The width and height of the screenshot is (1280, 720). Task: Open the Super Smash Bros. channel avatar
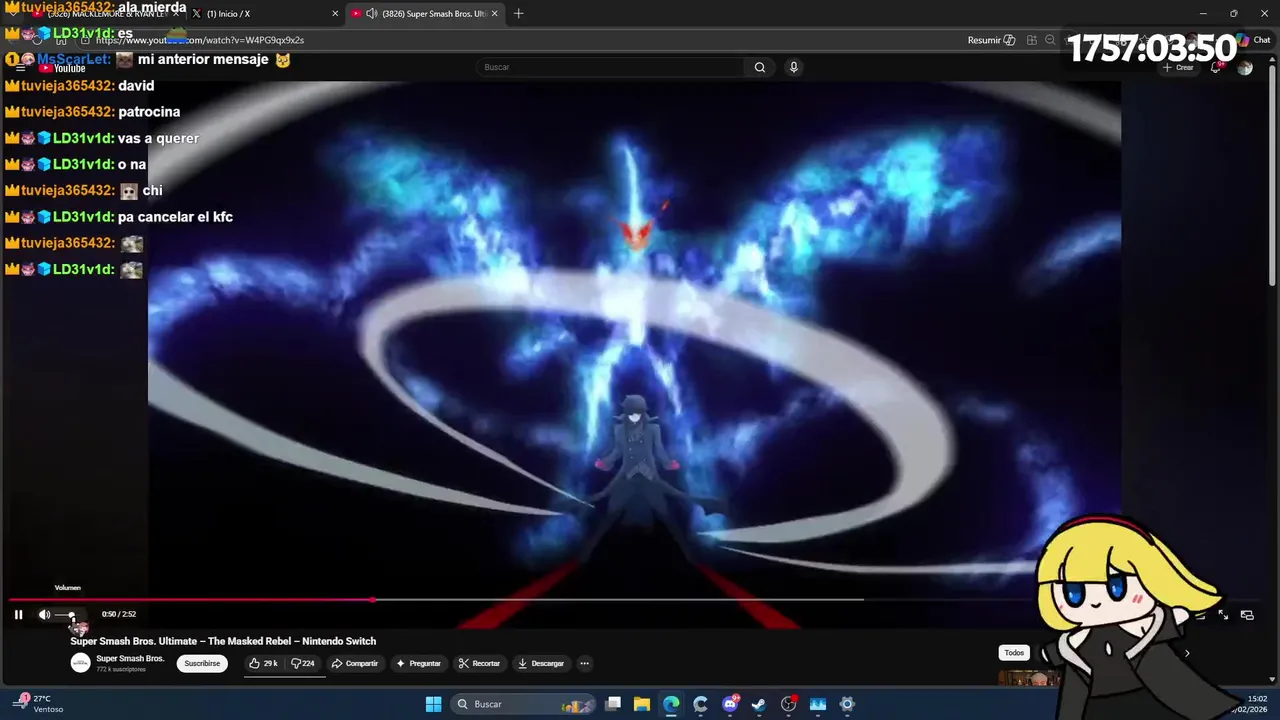pos(80,663)
